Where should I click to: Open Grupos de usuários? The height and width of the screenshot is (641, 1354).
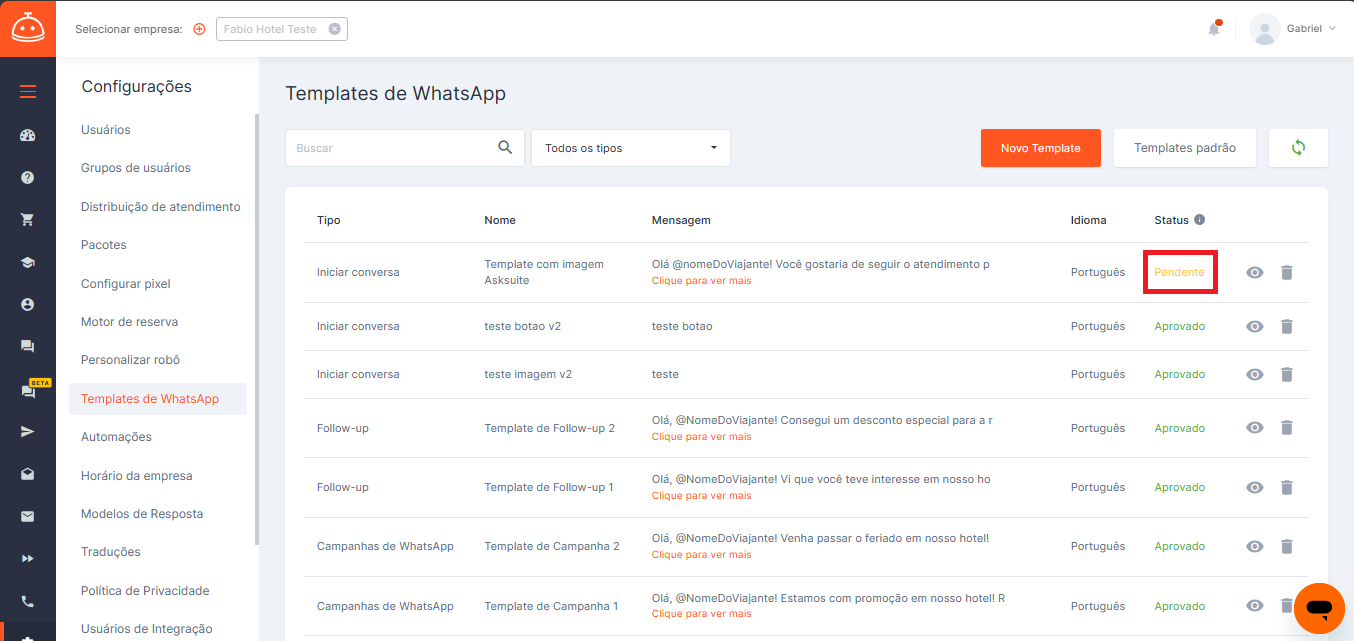pos(136,168)
